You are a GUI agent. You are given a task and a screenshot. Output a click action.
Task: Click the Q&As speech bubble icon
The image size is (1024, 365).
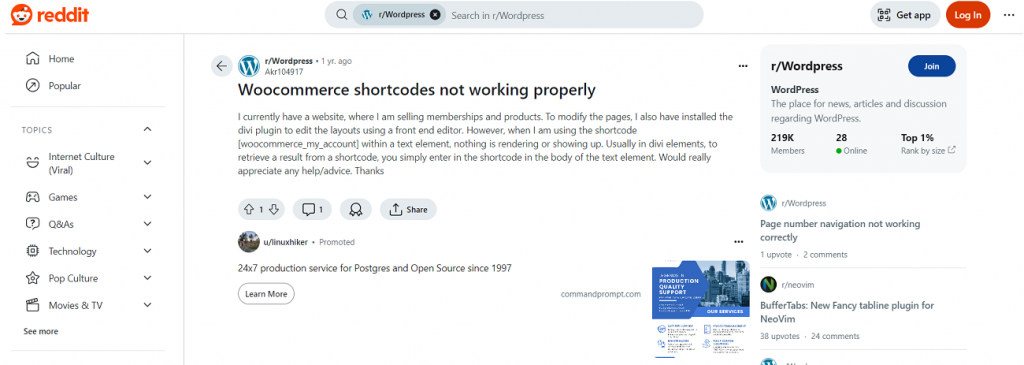click(x=32, y=224)
